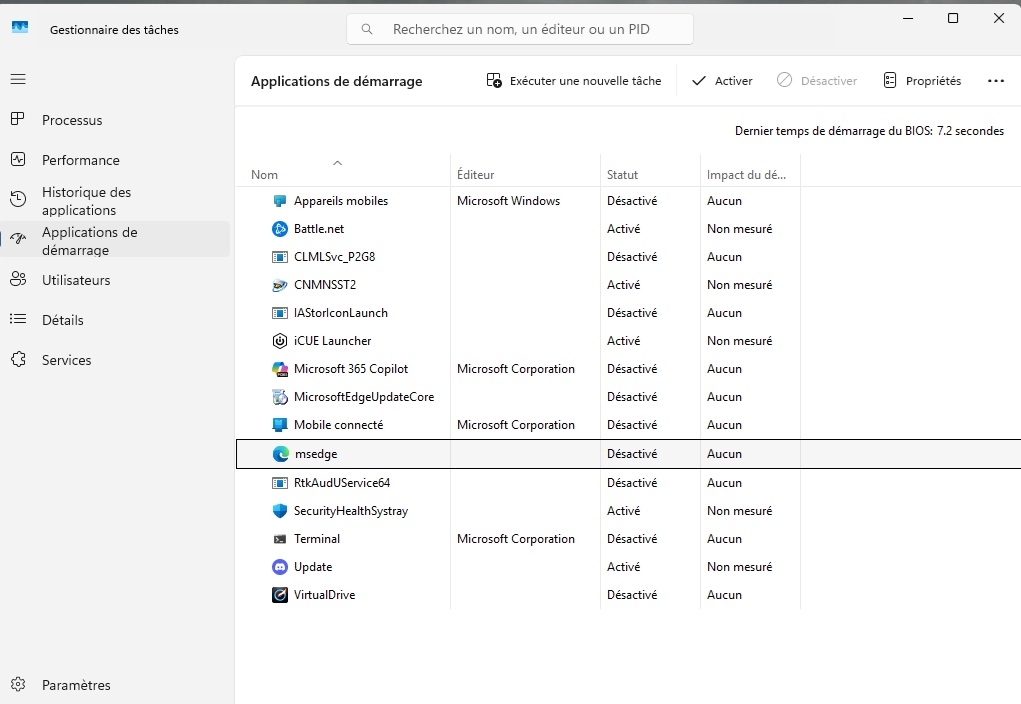This screenshot has width=1021, height=704.
Task: Click the Services puzzle icon
Action: (x=18, y=359)
